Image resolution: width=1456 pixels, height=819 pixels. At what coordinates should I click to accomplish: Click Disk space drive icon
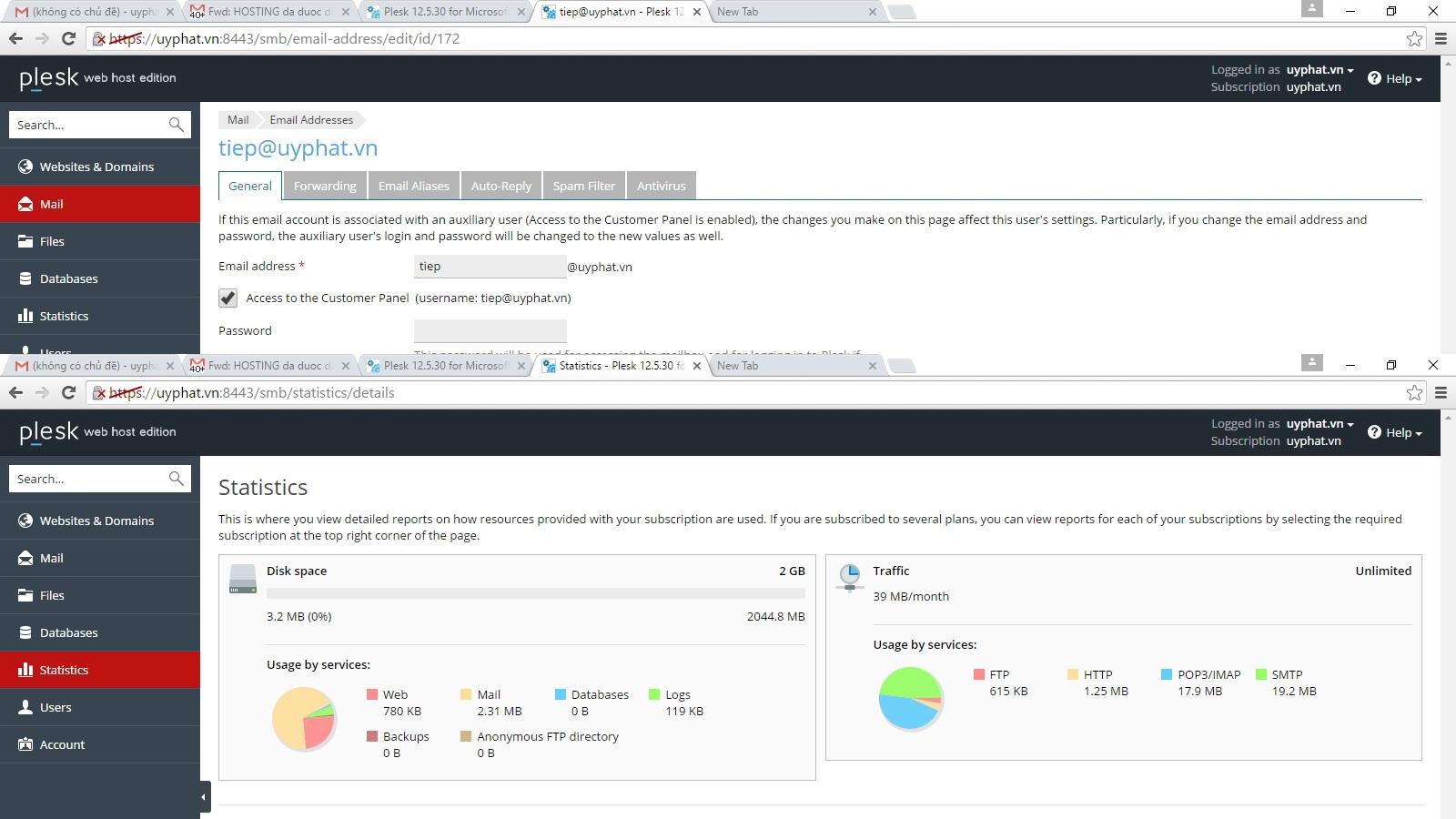tap(243, 579)
